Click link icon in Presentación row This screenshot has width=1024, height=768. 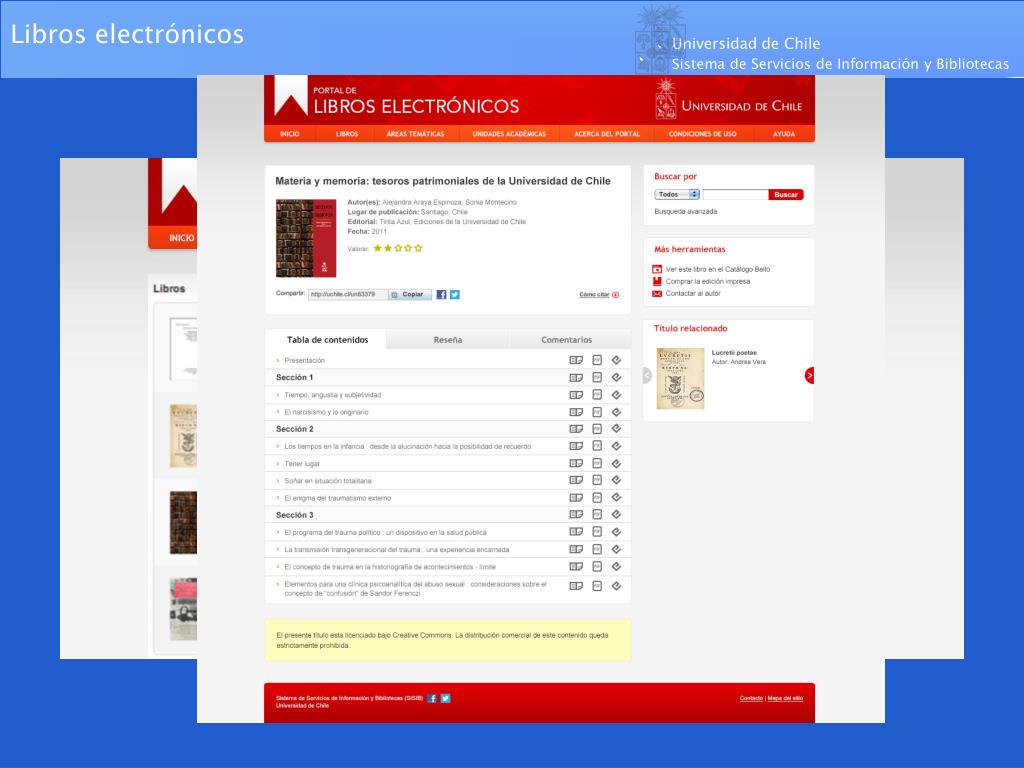(x=616, y=360)
